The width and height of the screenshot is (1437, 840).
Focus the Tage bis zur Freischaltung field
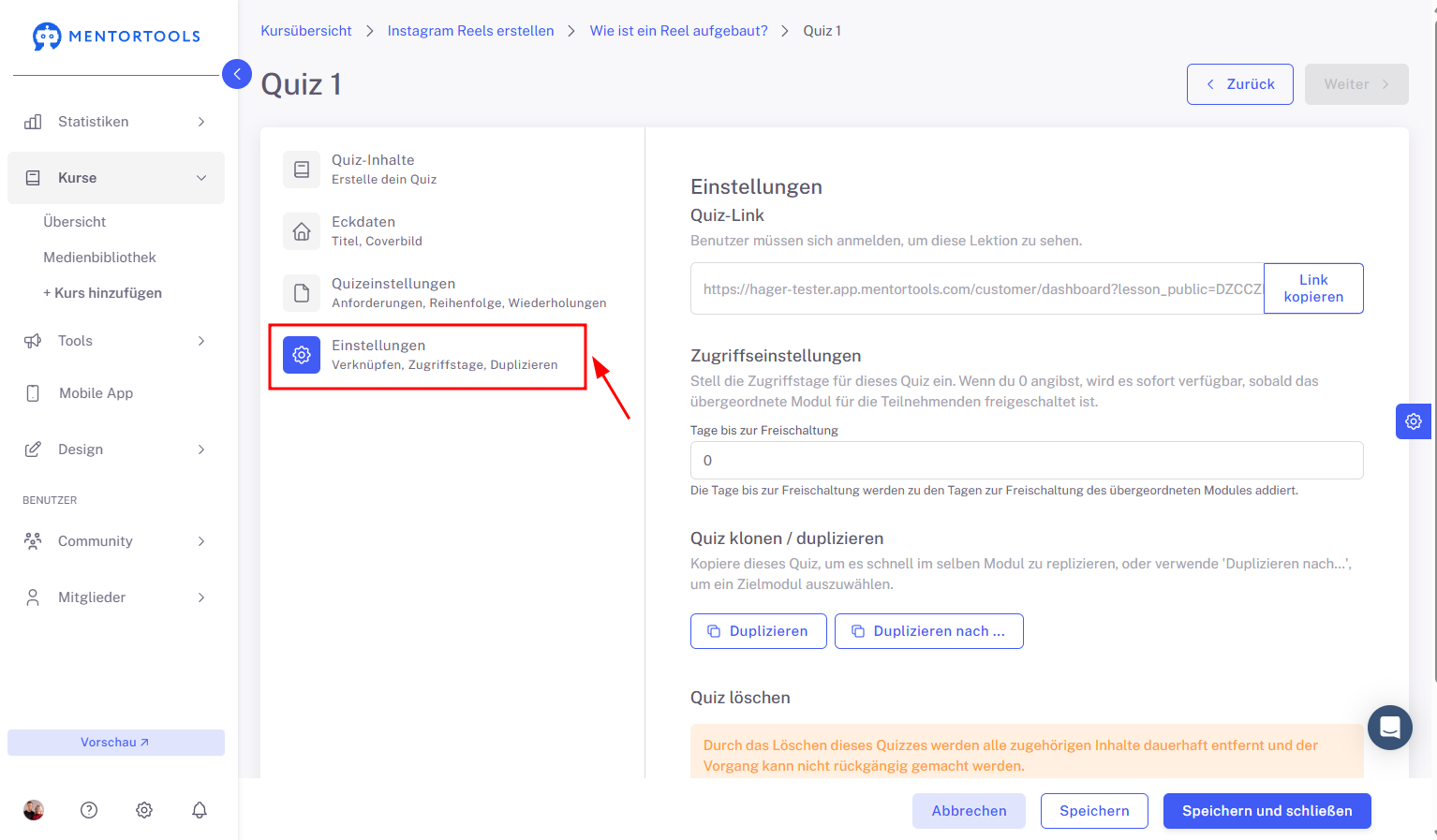coord(1027,461)
